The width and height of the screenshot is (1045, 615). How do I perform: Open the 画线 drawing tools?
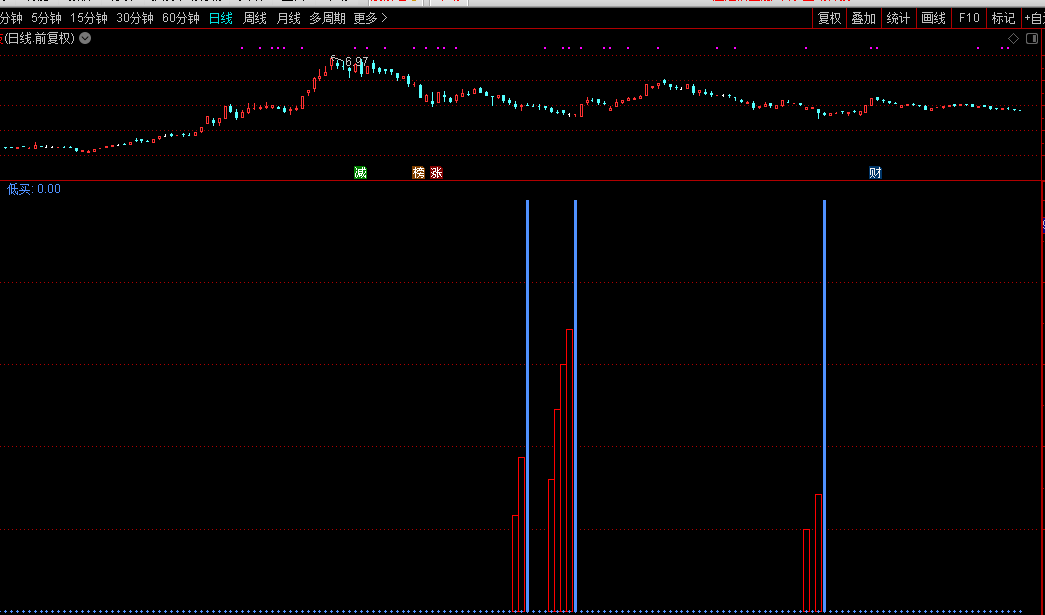click(x=933, y=18)
